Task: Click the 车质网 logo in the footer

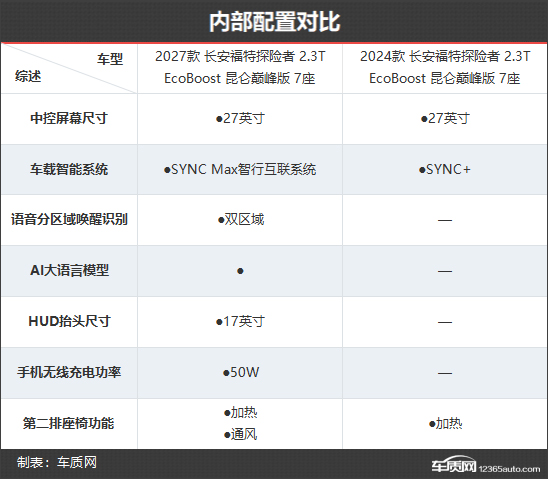Action: (x=454, y=464)
